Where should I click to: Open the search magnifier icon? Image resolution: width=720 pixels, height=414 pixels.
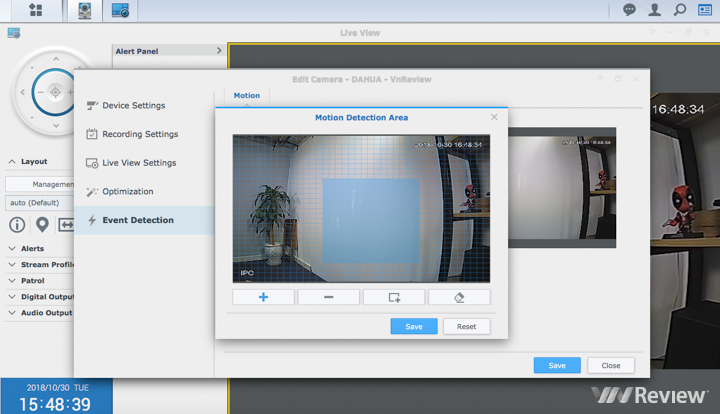[680, 10]
